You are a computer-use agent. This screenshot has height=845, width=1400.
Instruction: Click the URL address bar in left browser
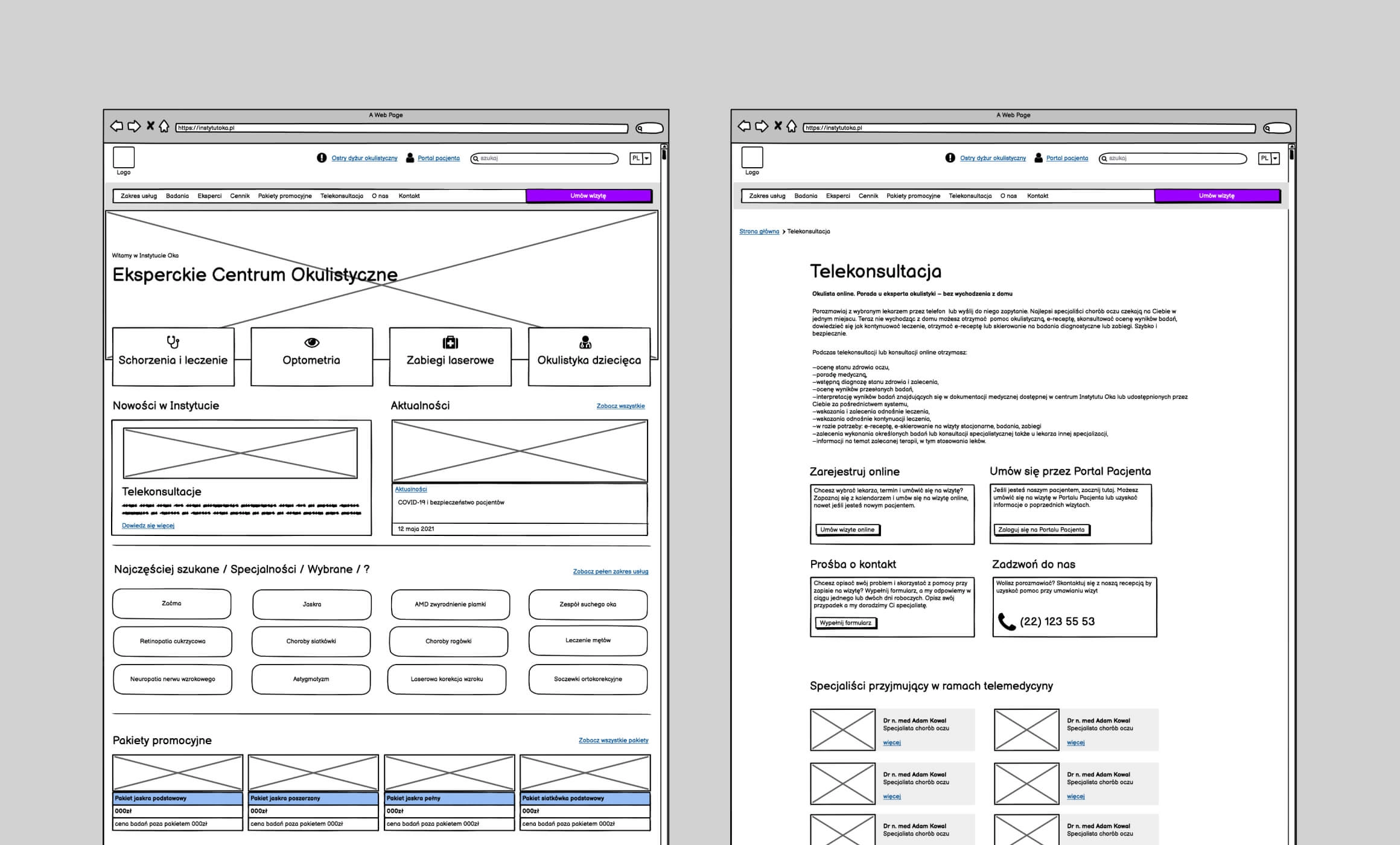click(x=401, y=128)
